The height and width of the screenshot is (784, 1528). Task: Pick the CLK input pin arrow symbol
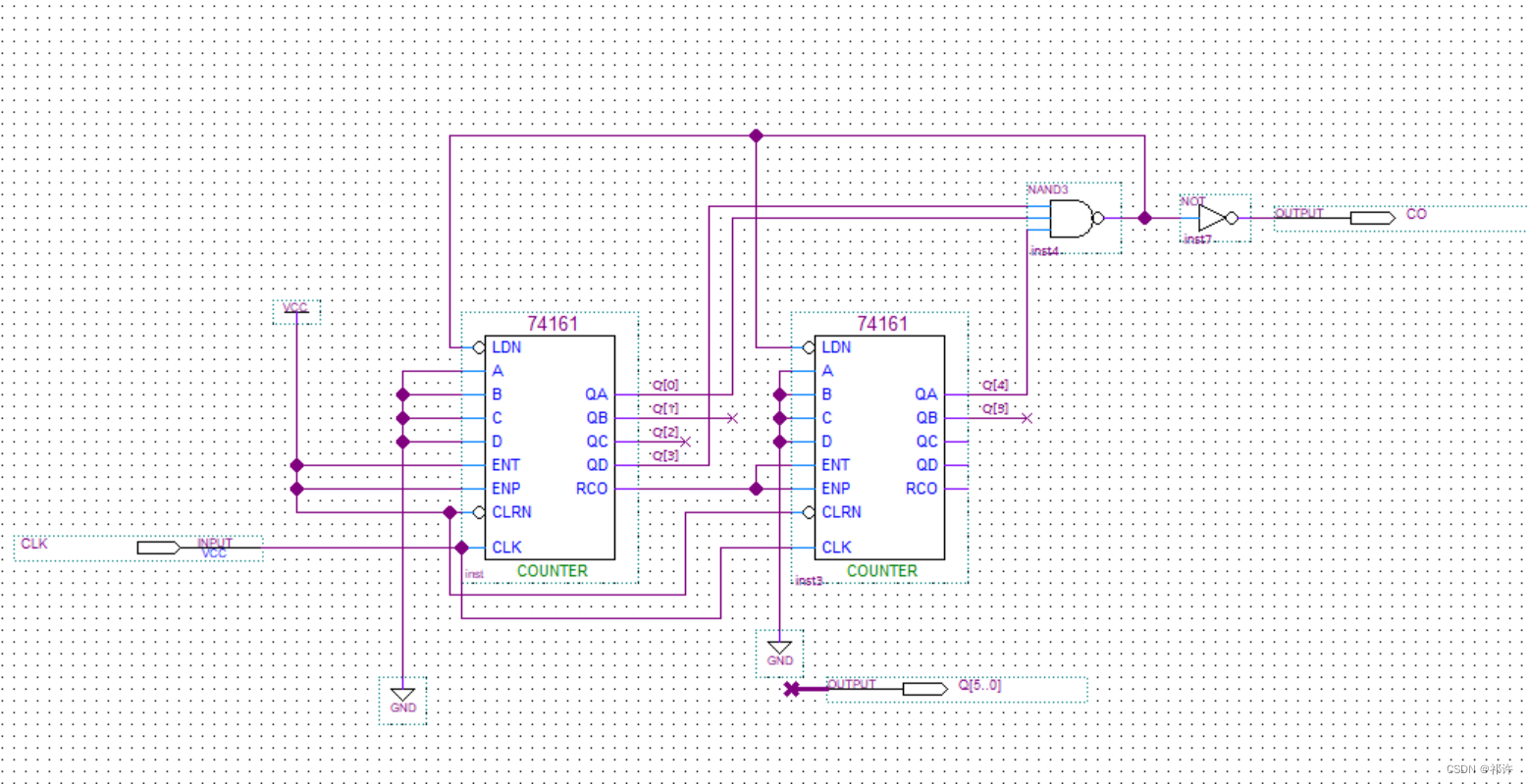158,548
